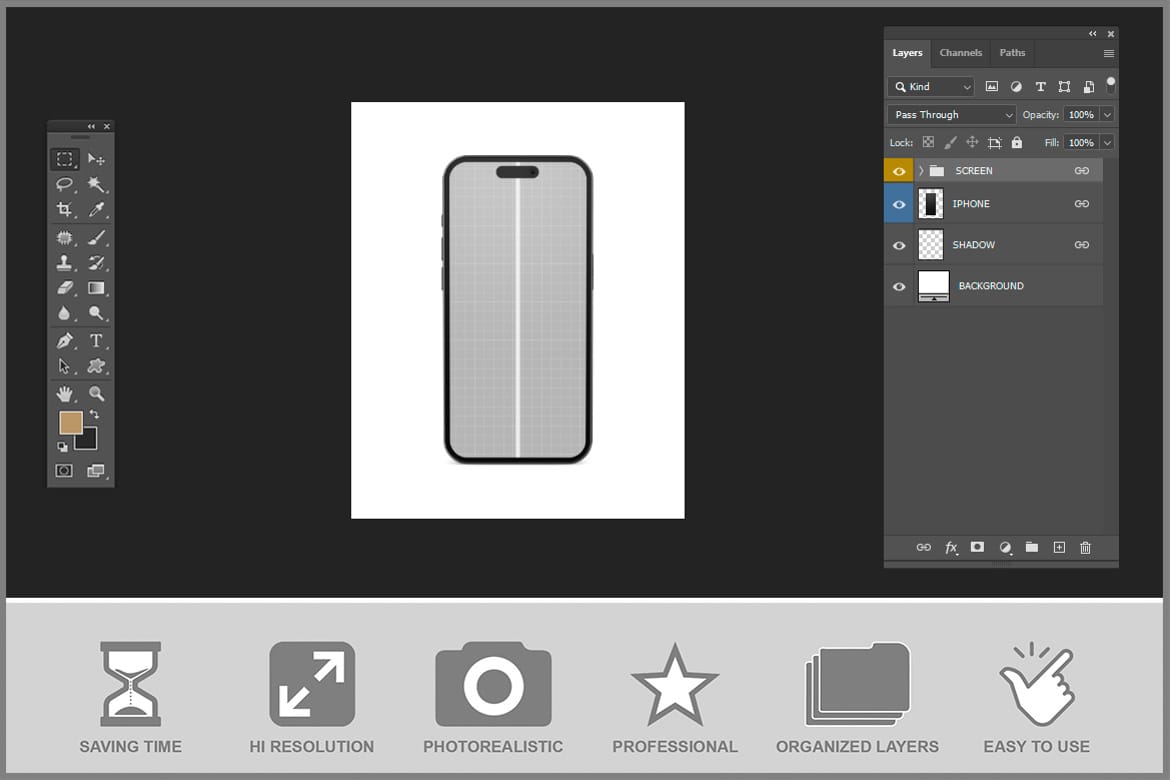This screenshot has width=1170, height=780.
Task: Change screen mode in the toolbar
Action: pyautogui.click(x=96, y=470)
